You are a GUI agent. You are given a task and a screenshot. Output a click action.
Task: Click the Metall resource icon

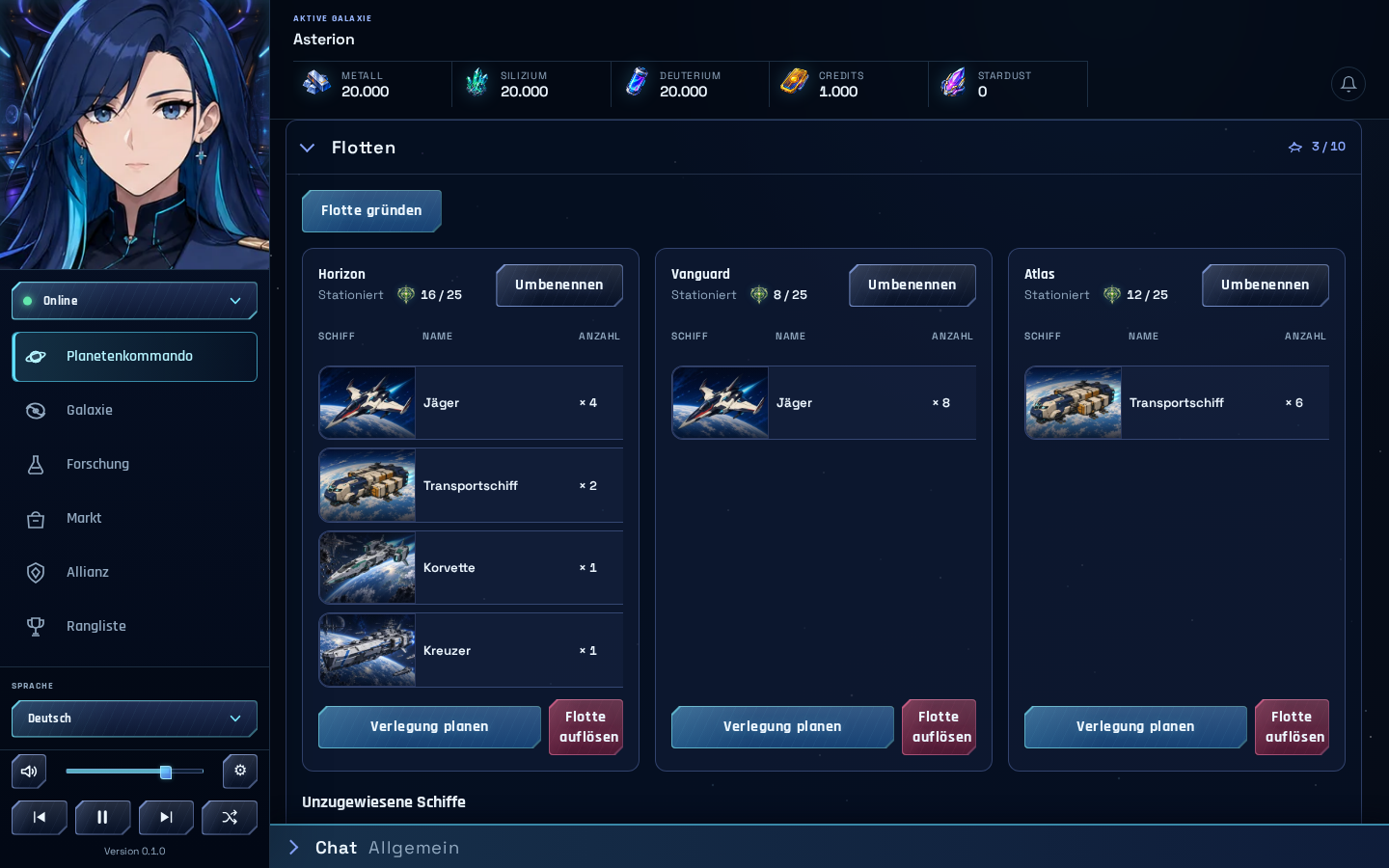point(317,83)
